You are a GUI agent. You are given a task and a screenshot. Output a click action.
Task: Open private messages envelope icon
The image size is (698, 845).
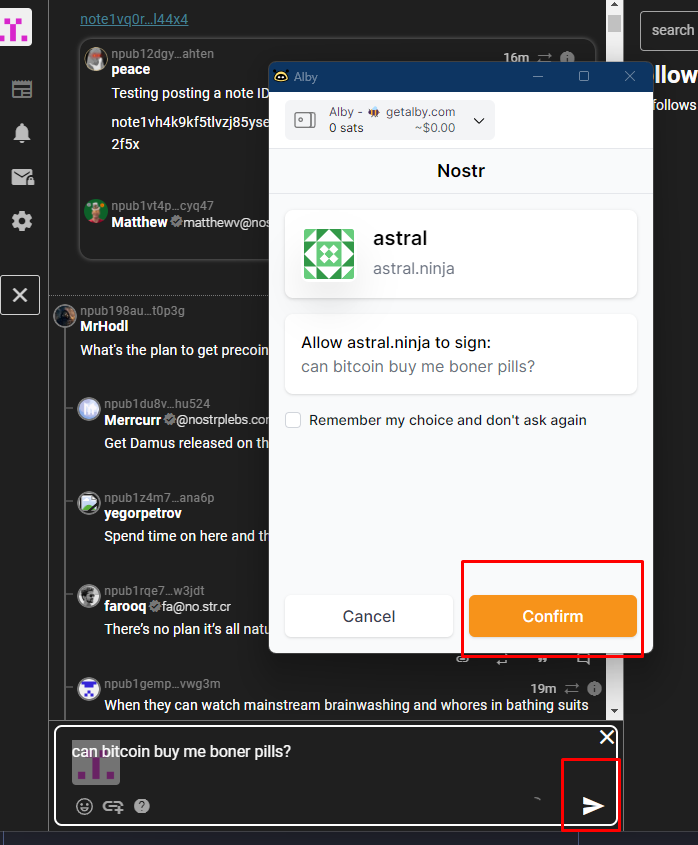click(x=23, y=177)
